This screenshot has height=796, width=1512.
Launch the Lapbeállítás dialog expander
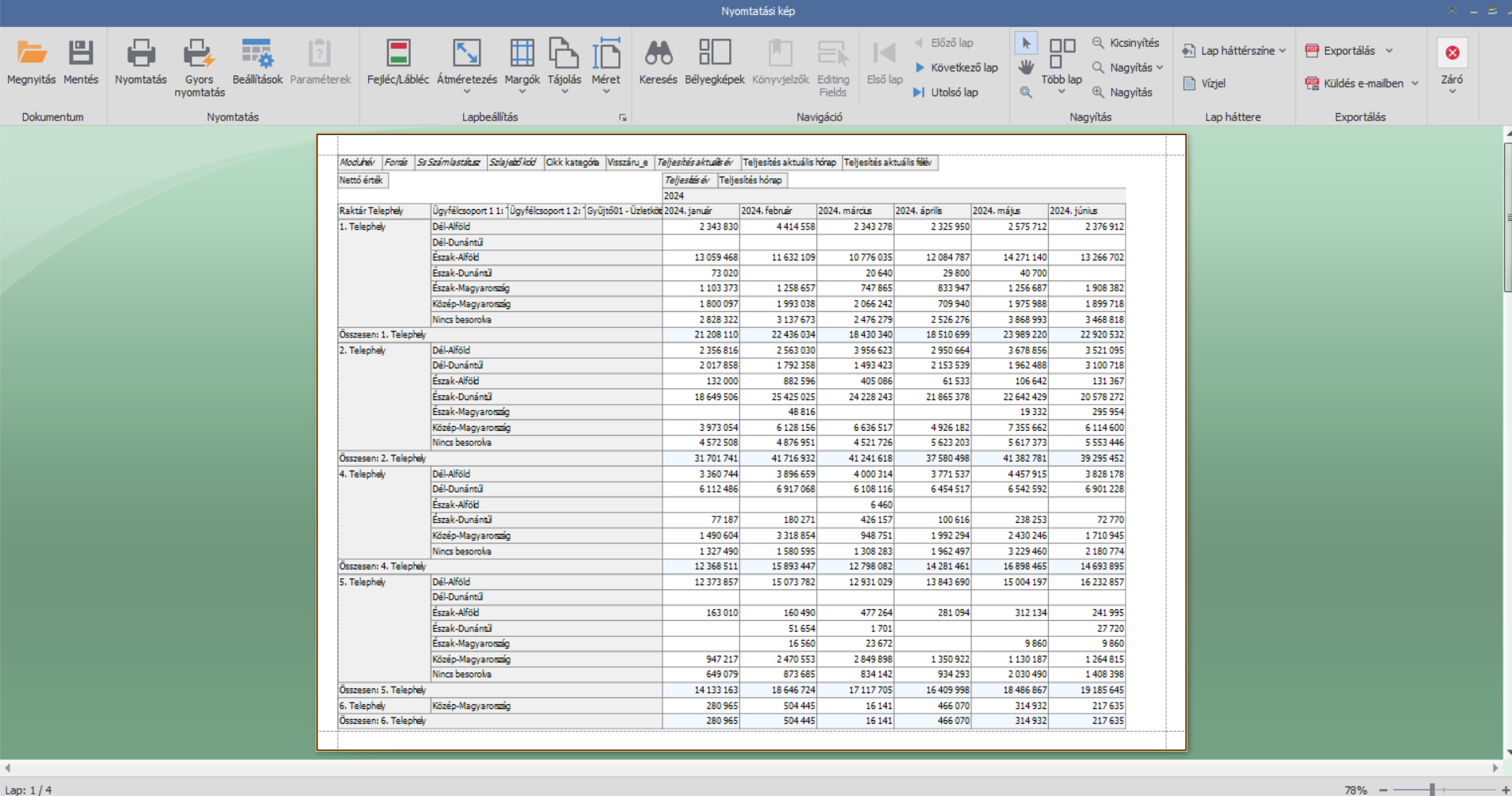pyautogui.click(x=623, y=118)
